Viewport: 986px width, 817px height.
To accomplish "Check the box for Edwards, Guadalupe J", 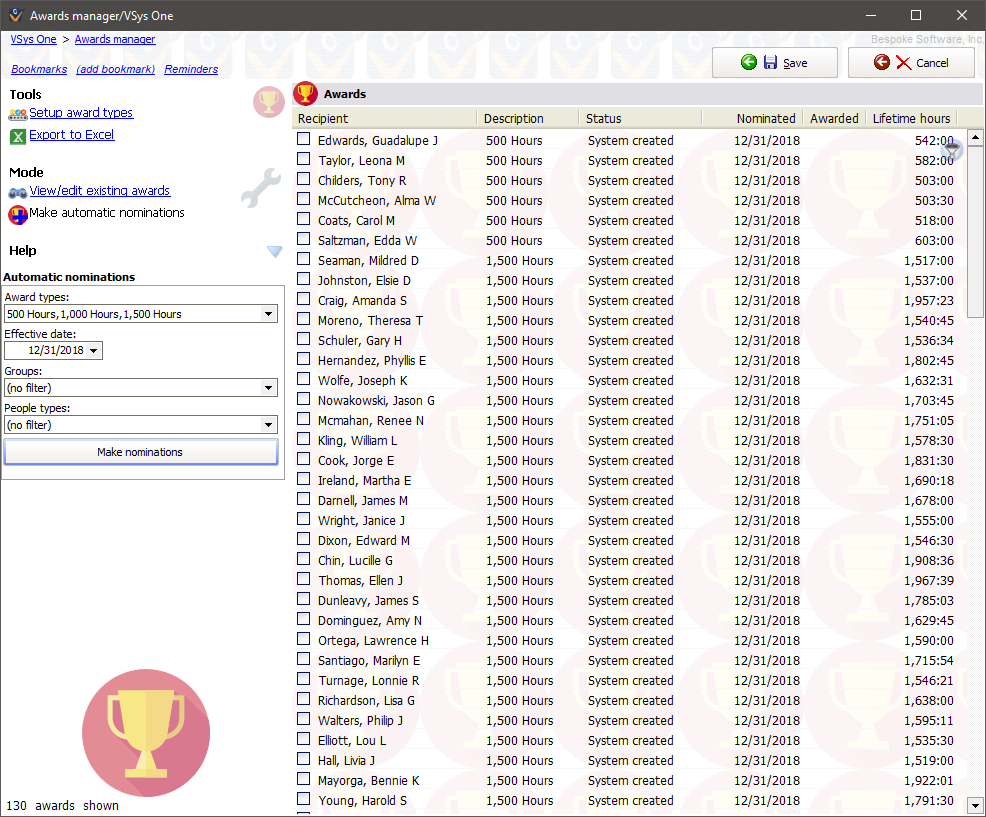I will (303, 140).
